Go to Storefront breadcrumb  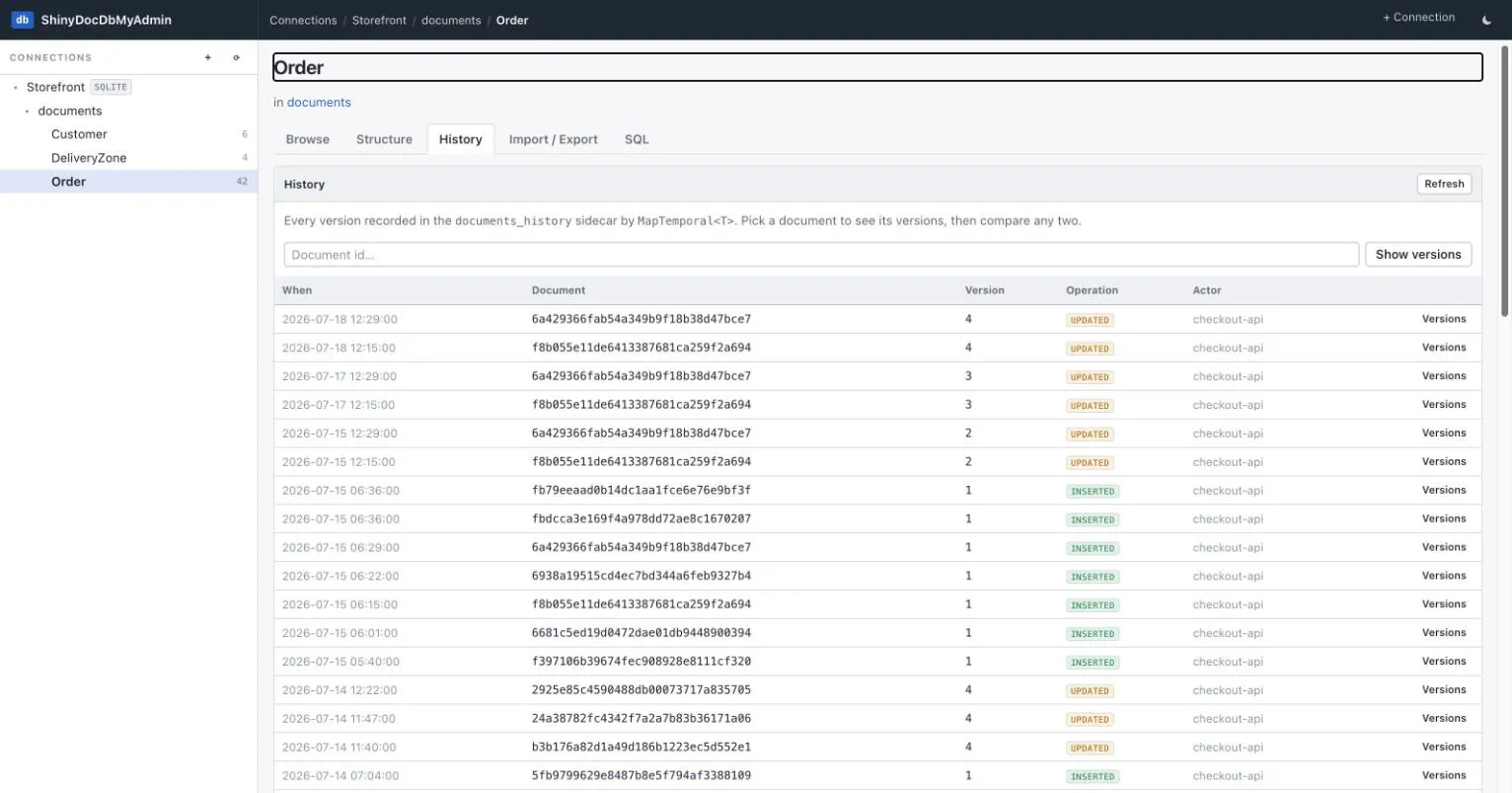[x=379, y=20]
